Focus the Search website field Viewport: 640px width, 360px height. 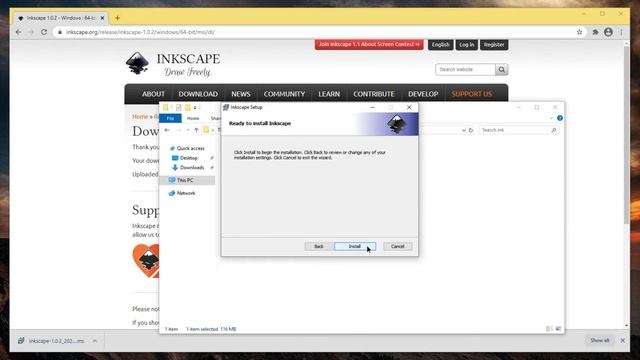(465, 70)
